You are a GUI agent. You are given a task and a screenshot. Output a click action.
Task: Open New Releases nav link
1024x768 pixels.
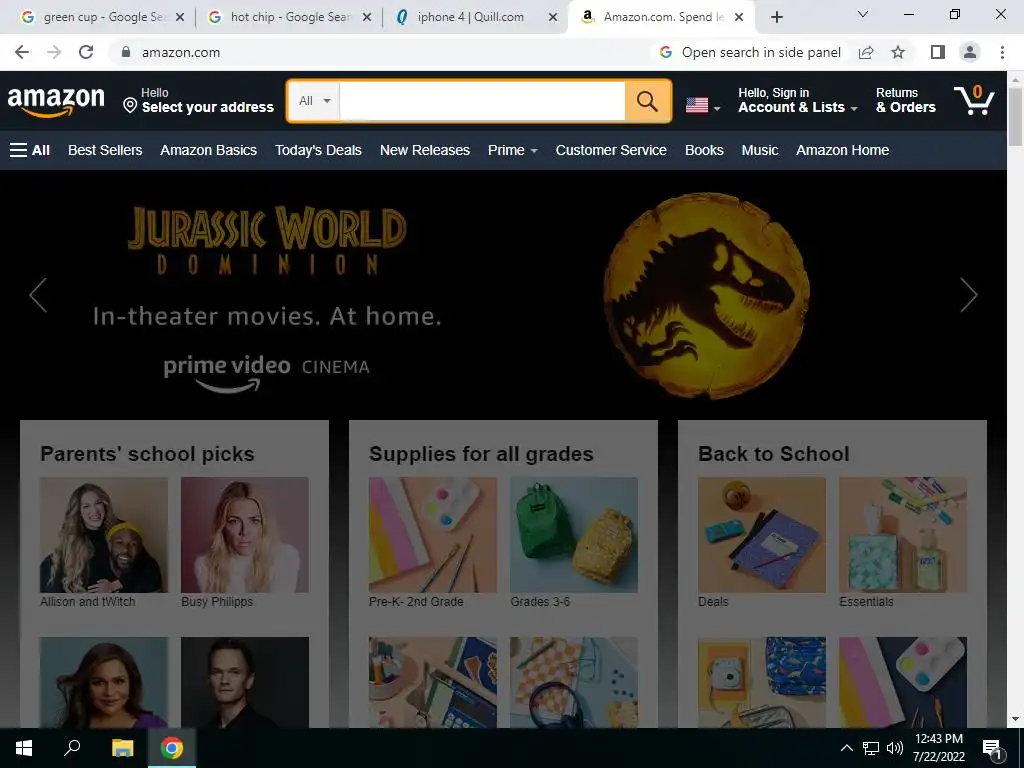[x=425, y=150]
